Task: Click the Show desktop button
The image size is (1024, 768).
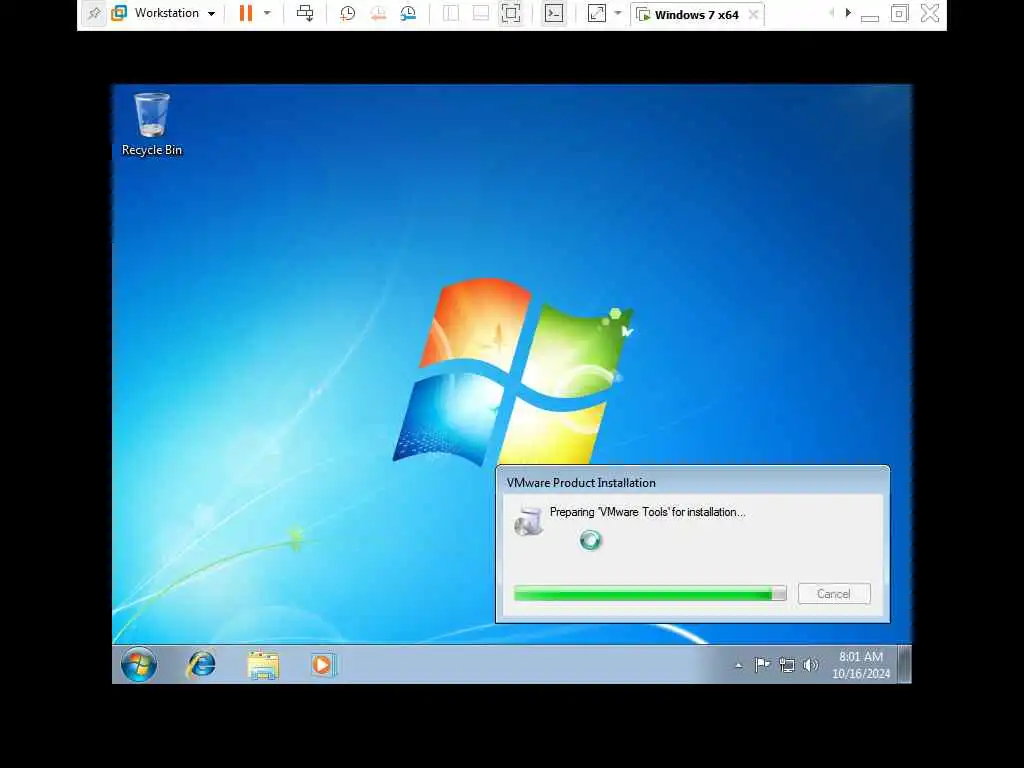Action: coord(904,664)
